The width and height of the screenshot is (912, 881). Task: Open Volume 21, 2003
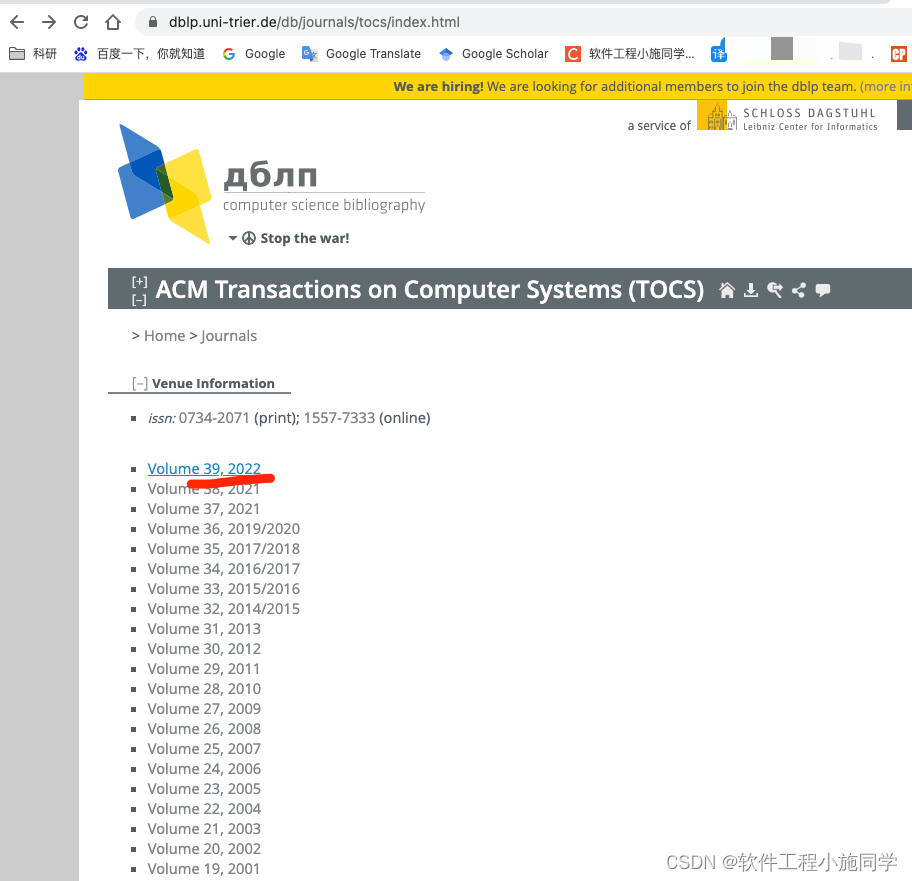pos(204,829)
